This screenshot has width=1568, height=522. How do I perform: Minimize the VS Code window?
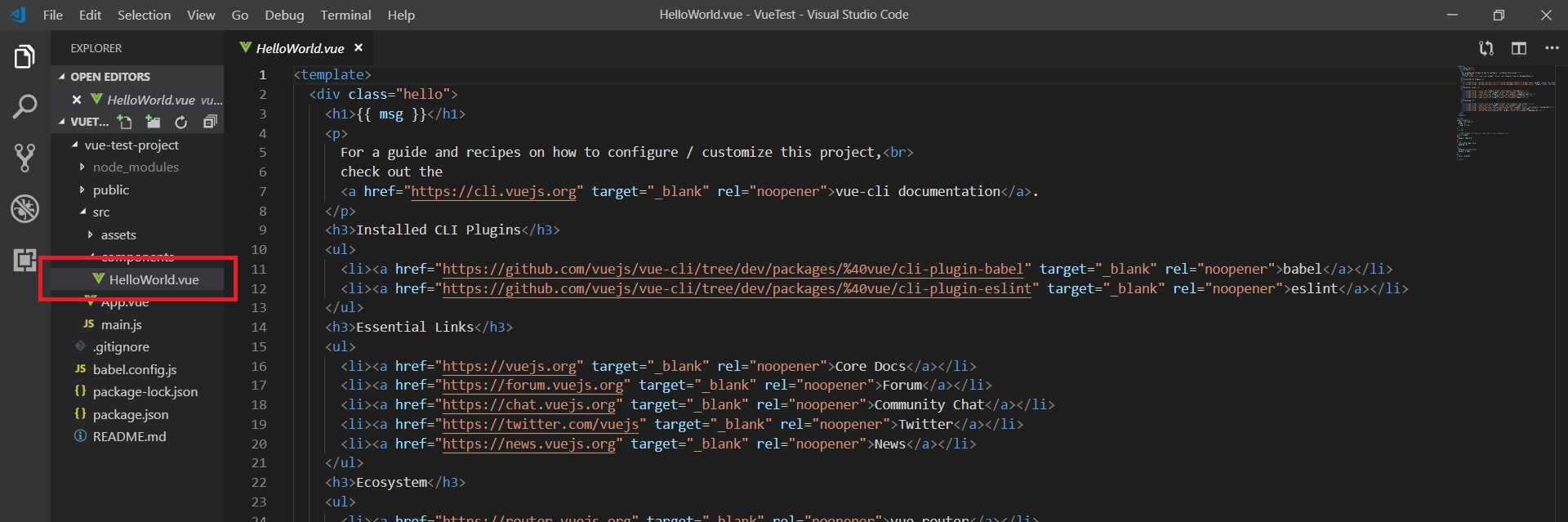(x=1452, y=15)
